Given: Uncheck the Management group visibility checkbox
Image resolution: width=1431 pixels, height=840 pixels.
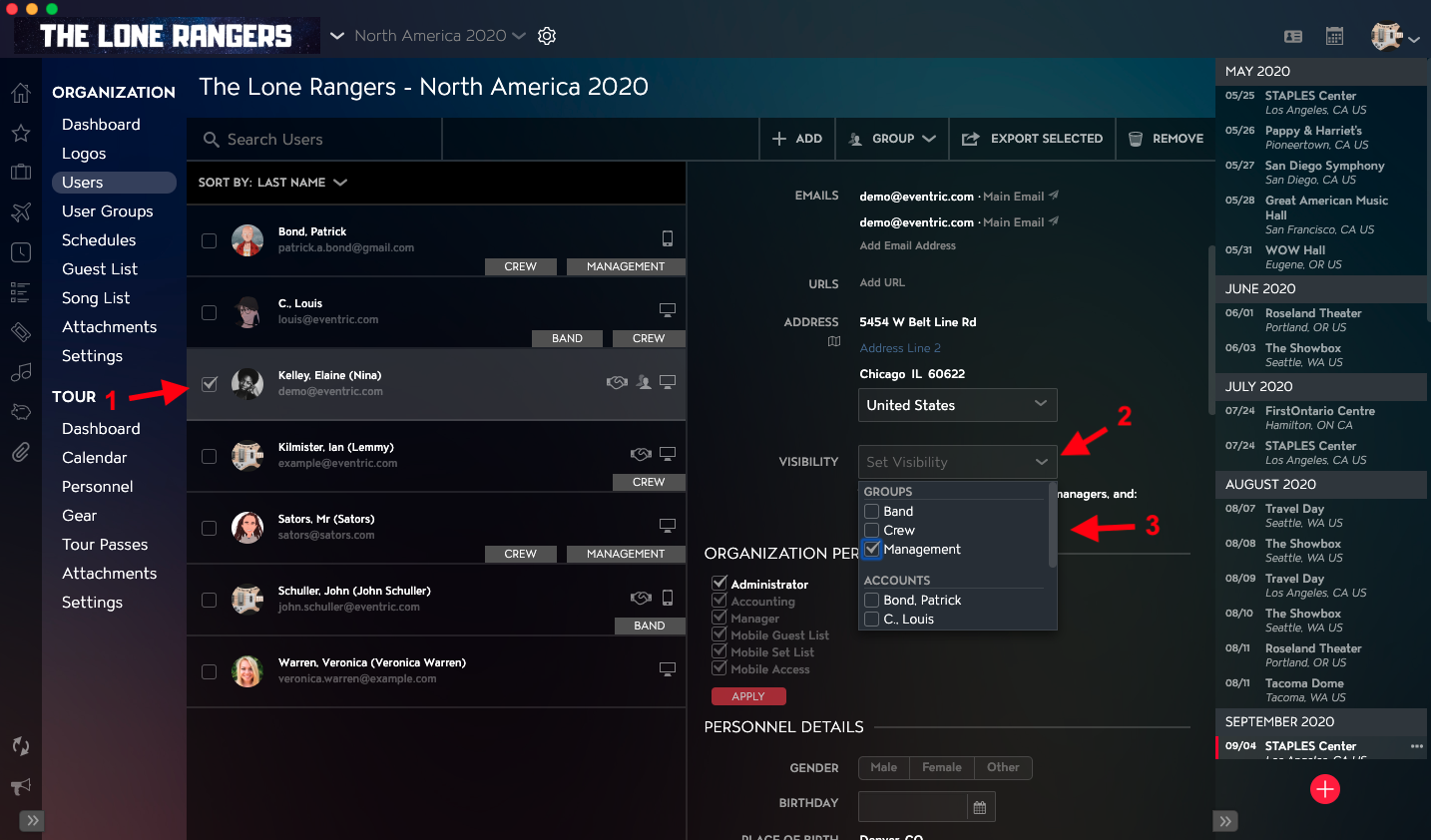Looking at the screenshot, I should coord(872,550).
